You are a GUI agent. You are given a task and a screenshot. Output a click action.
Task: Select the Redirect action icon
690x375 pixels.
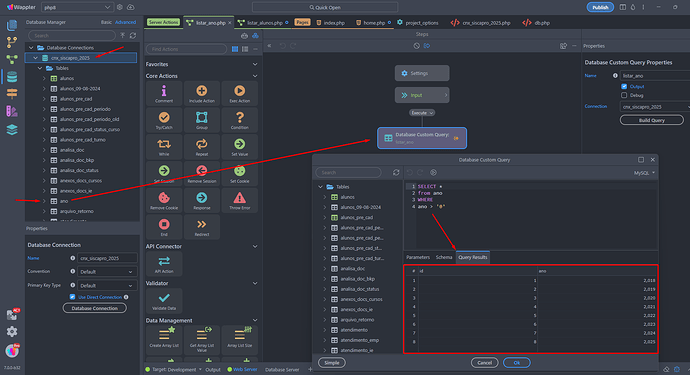(202, 227)
